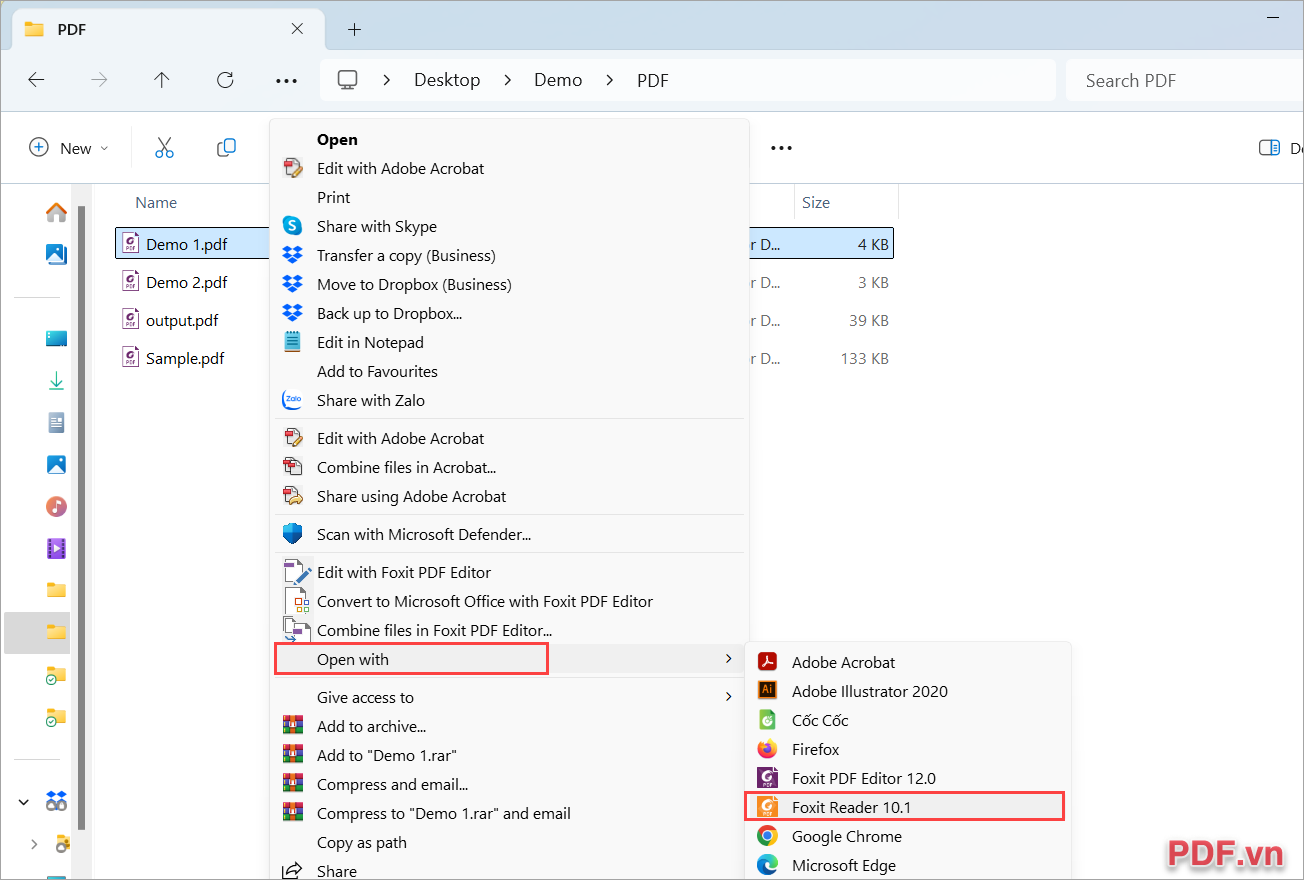Open the Music icon in the sidebar

coord(56,506)
